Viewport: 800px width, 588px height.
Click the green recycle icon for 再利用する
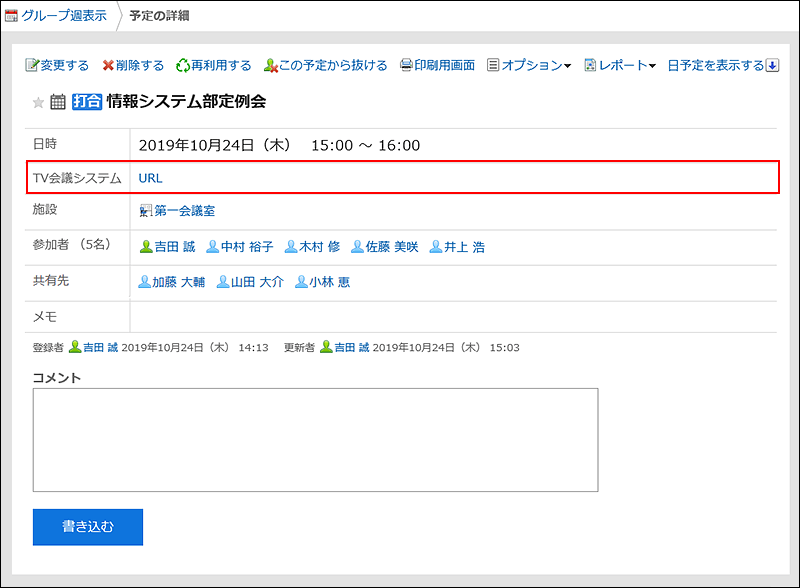point(183,65)
